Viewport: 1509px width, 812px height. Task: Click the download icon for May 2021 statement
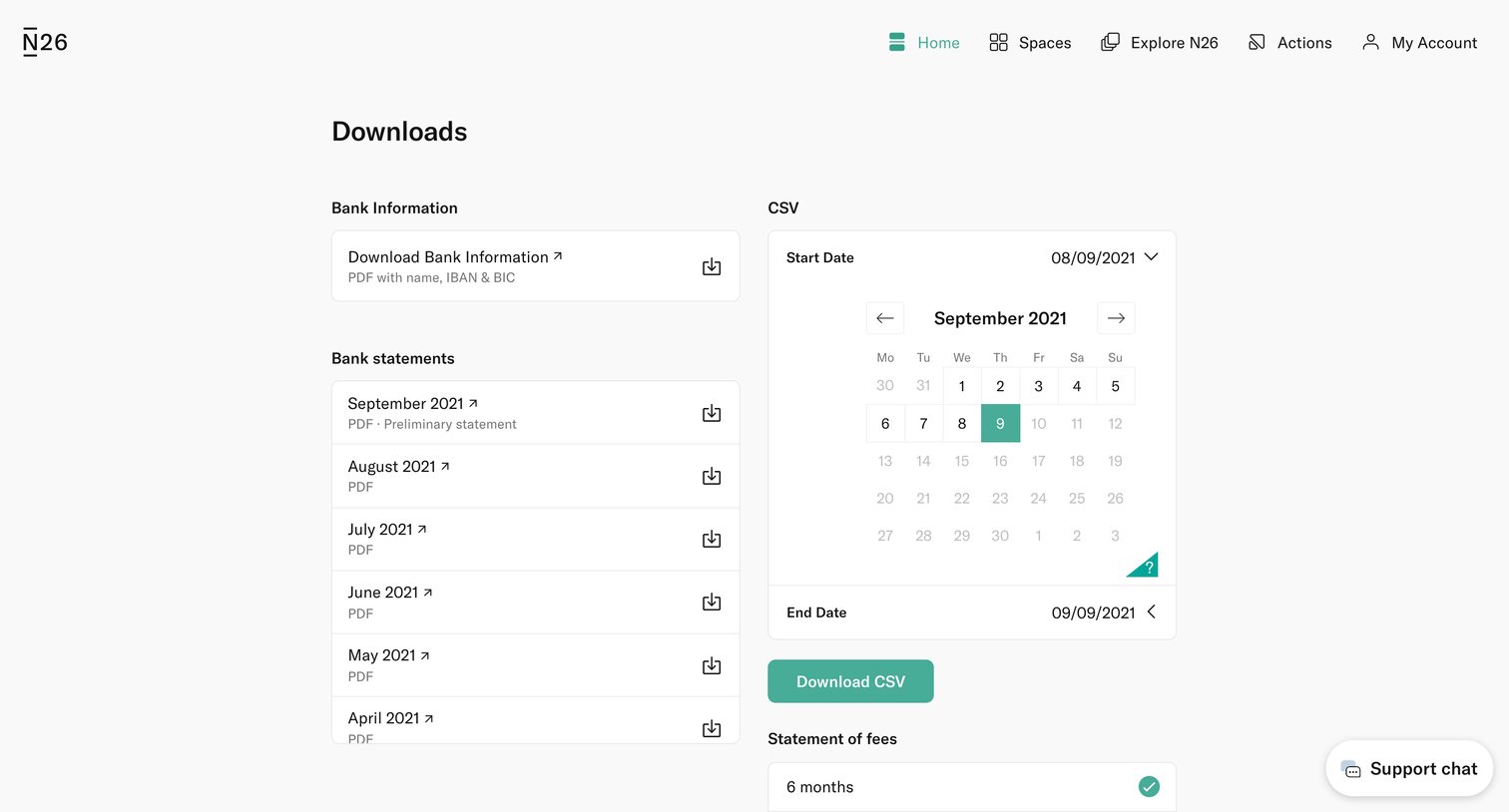[712, 665]
